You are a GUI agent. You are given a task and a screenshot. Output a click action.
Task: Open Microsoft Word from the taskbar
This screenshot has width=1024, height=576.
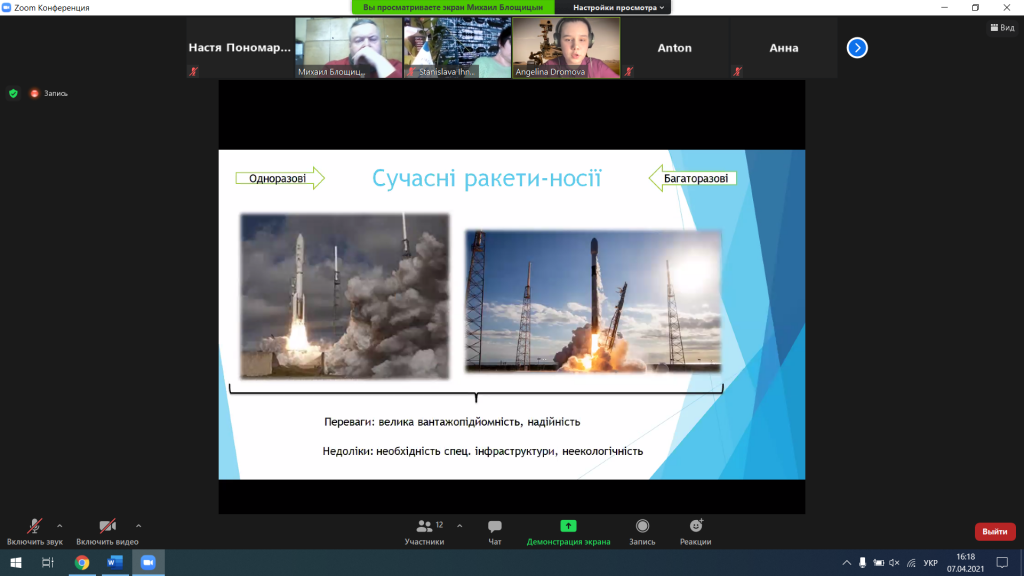point(115,562)
